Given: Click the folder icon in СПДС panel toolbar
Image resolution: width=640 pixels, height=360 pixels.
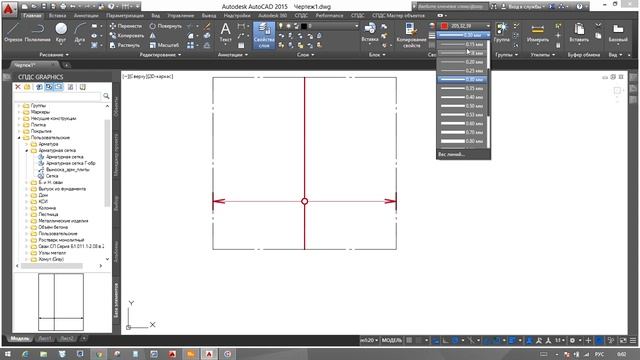Looking at the screenshot, I should click(x=27, y=87).
